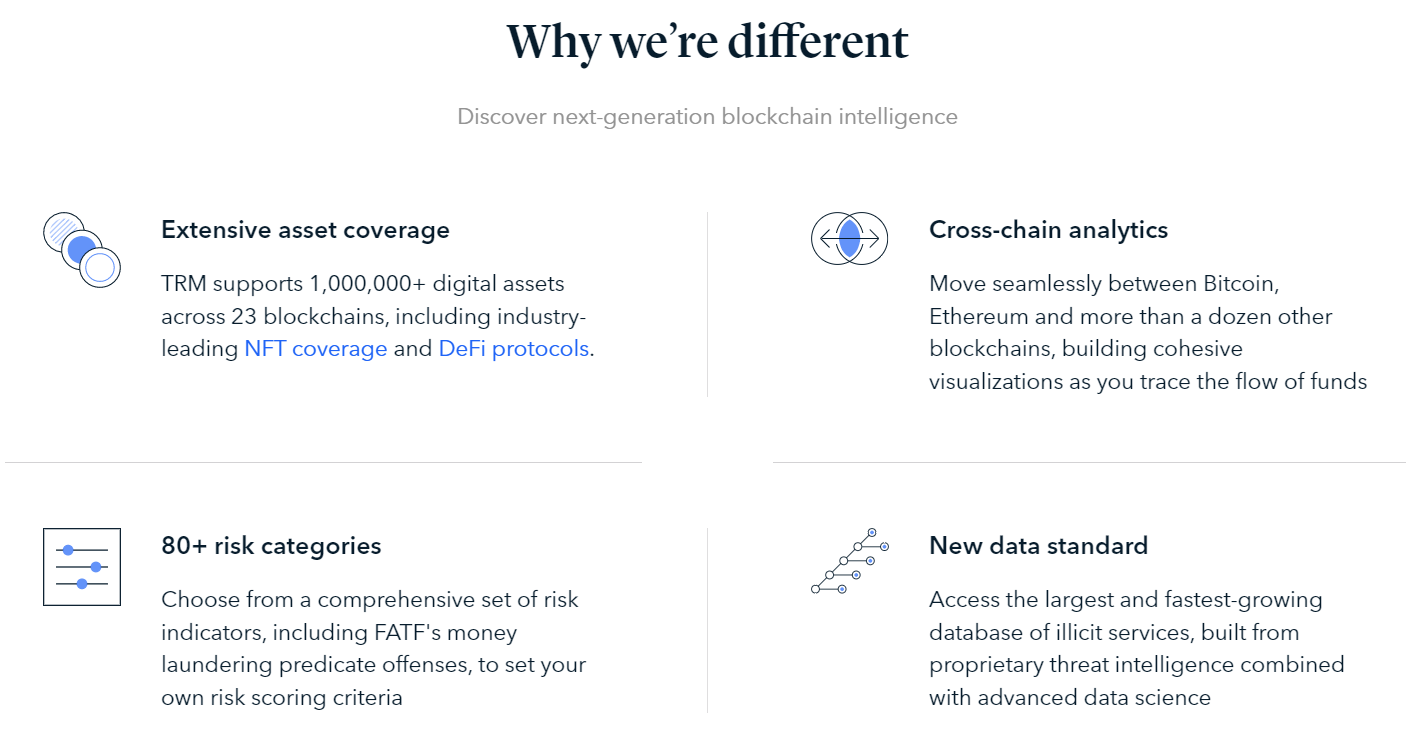This screenshot has width=1406, height=732.
Task: Open the NFT coverage link
Action: [x=316, y=349]
